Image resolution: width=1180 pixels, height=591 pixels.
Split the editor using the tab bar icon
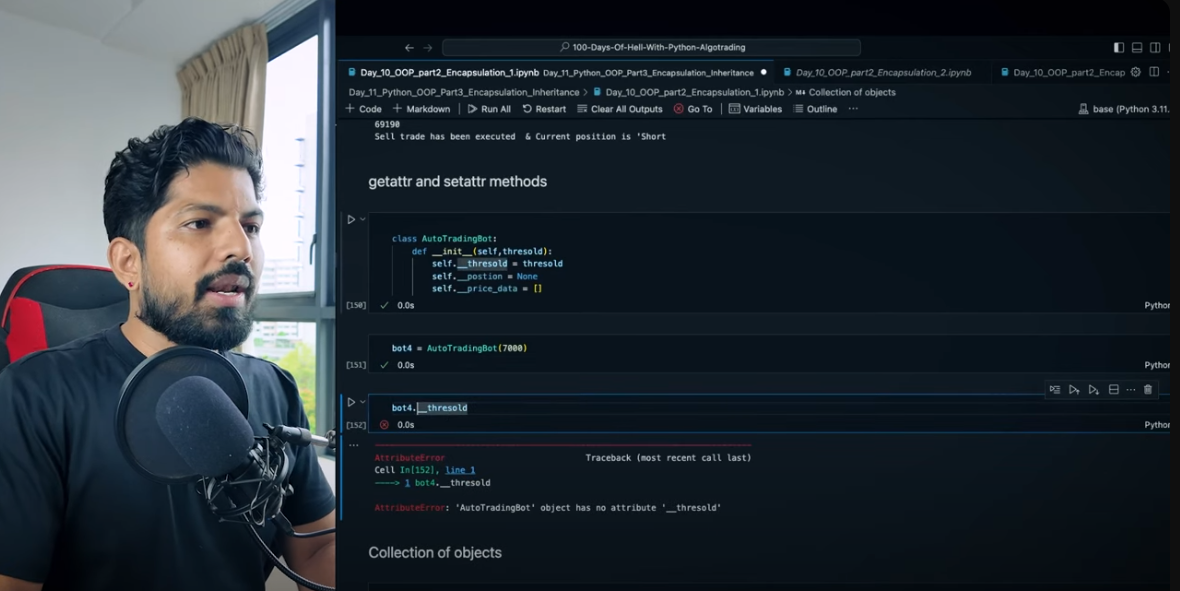click(1154, 72)
